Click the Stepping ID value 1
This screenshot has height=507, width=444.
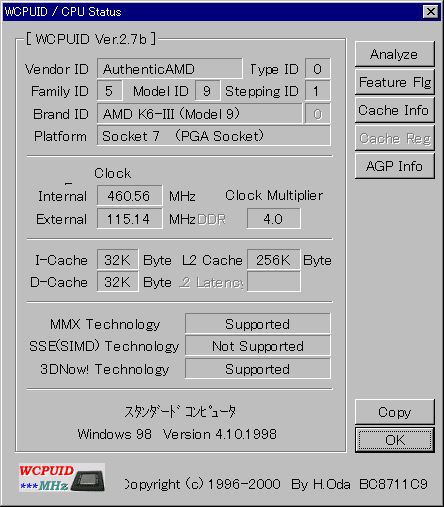click(318, 91)
